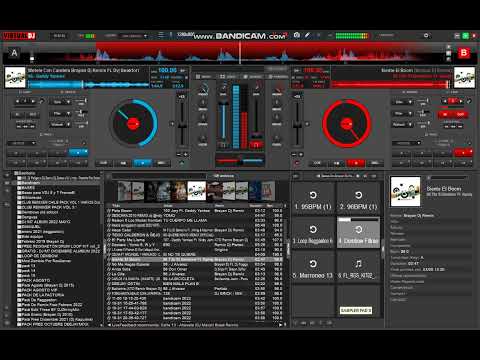This screenshot has width=480, height=360.
Task: Click the browser search field
Action: 158,176
